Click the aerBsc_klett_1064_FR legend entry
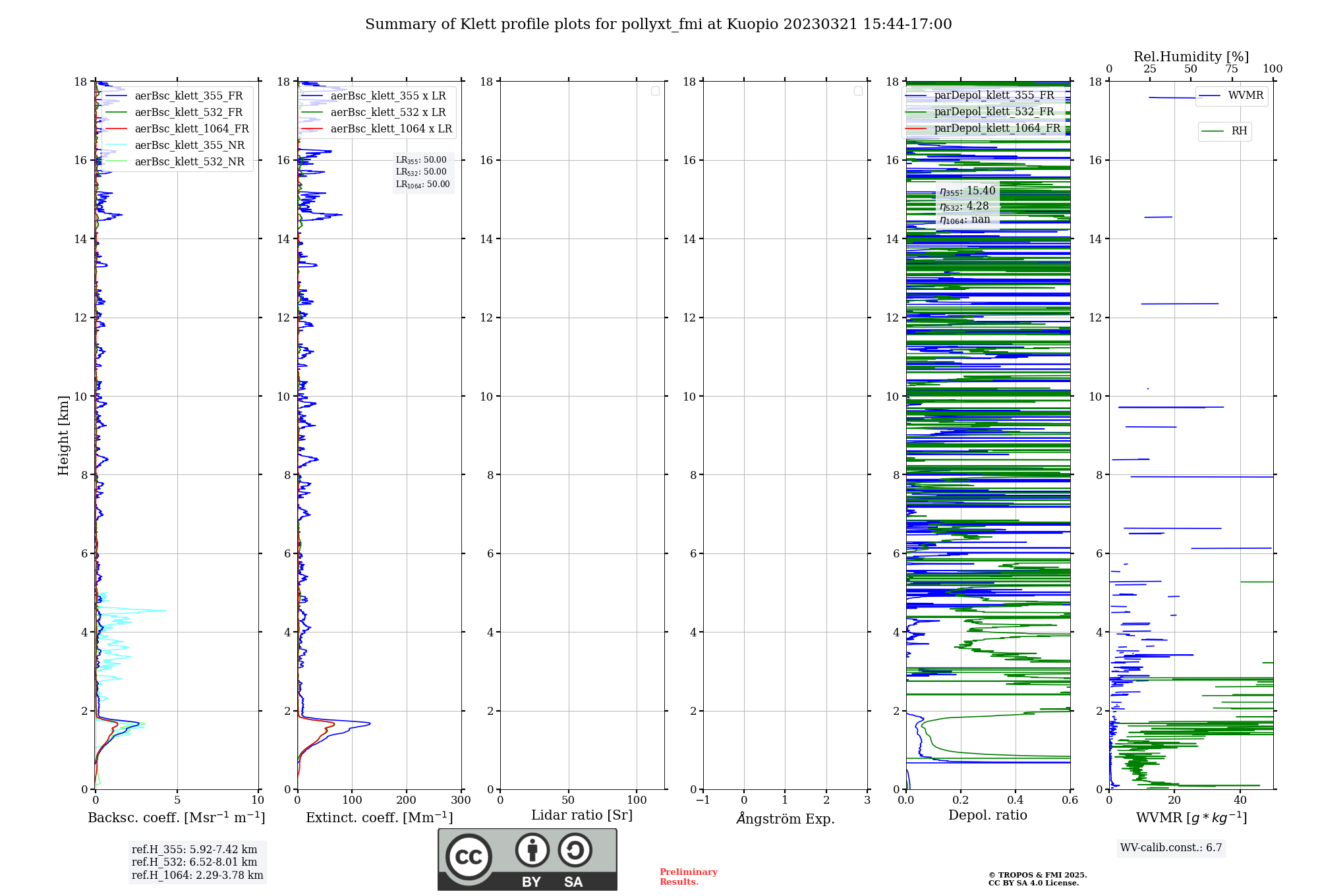 (177, 128)
